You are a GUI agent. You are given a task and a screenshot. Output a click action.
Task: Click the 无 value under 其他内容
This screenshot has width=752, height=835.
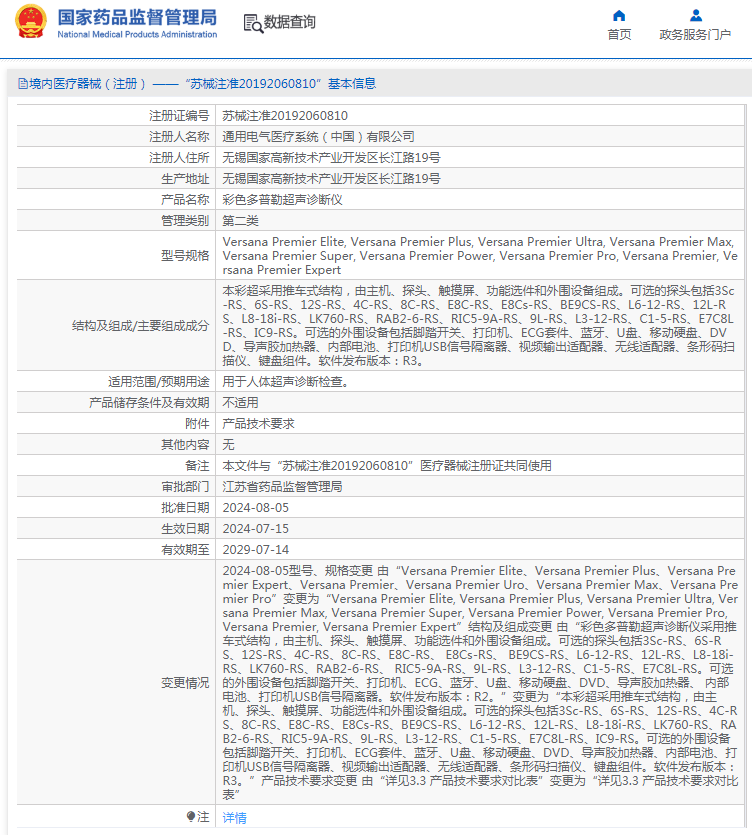tap(228, 445)
